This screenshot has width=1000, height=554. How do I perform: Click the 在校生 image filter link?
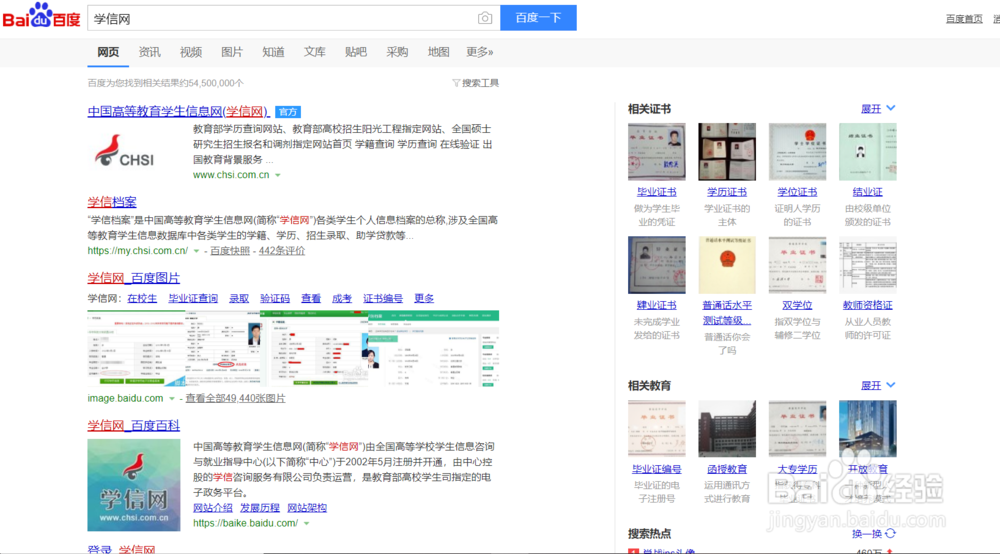[142, 298]
